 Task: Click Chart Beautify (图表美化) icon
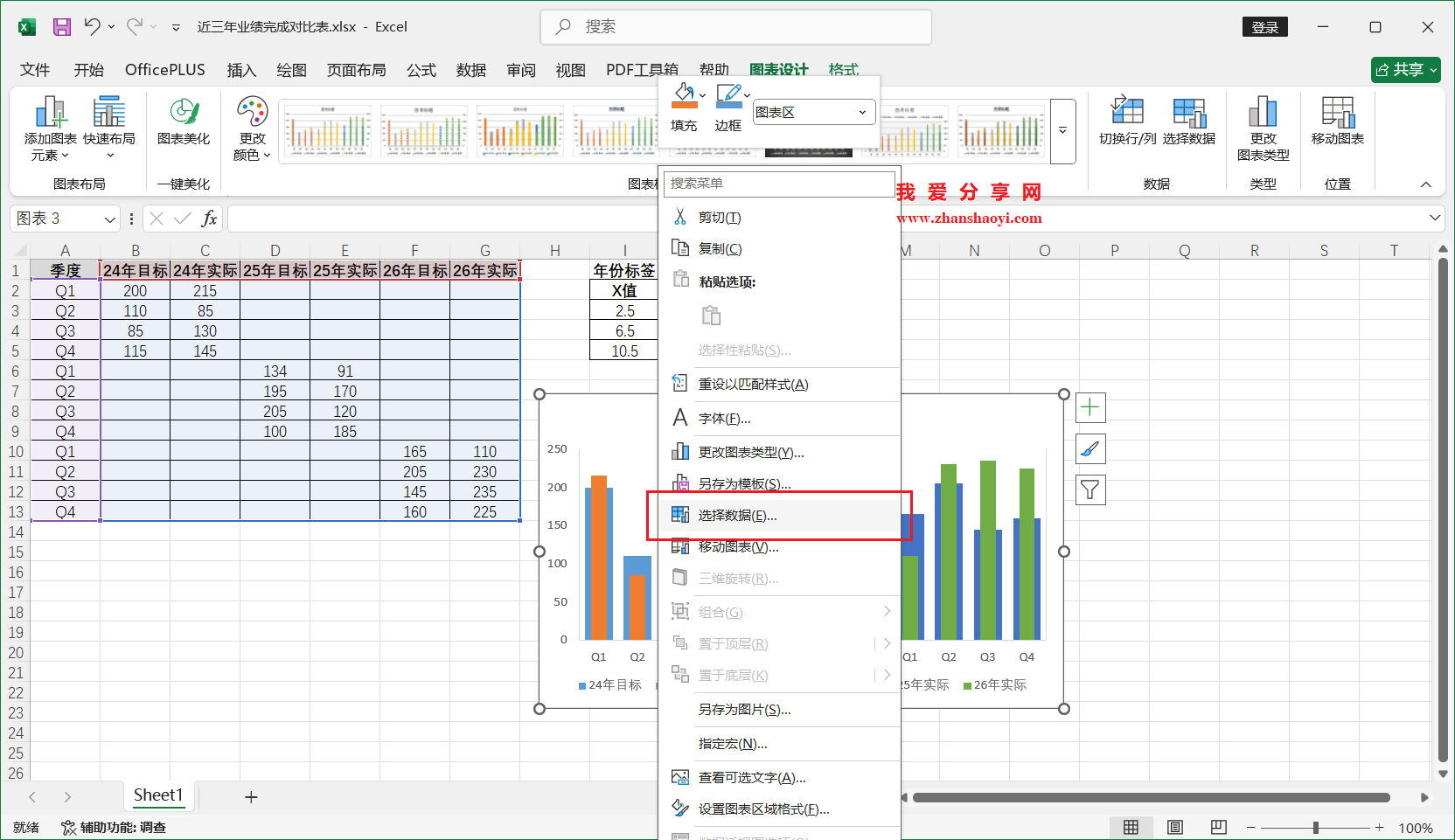point(184,121)
